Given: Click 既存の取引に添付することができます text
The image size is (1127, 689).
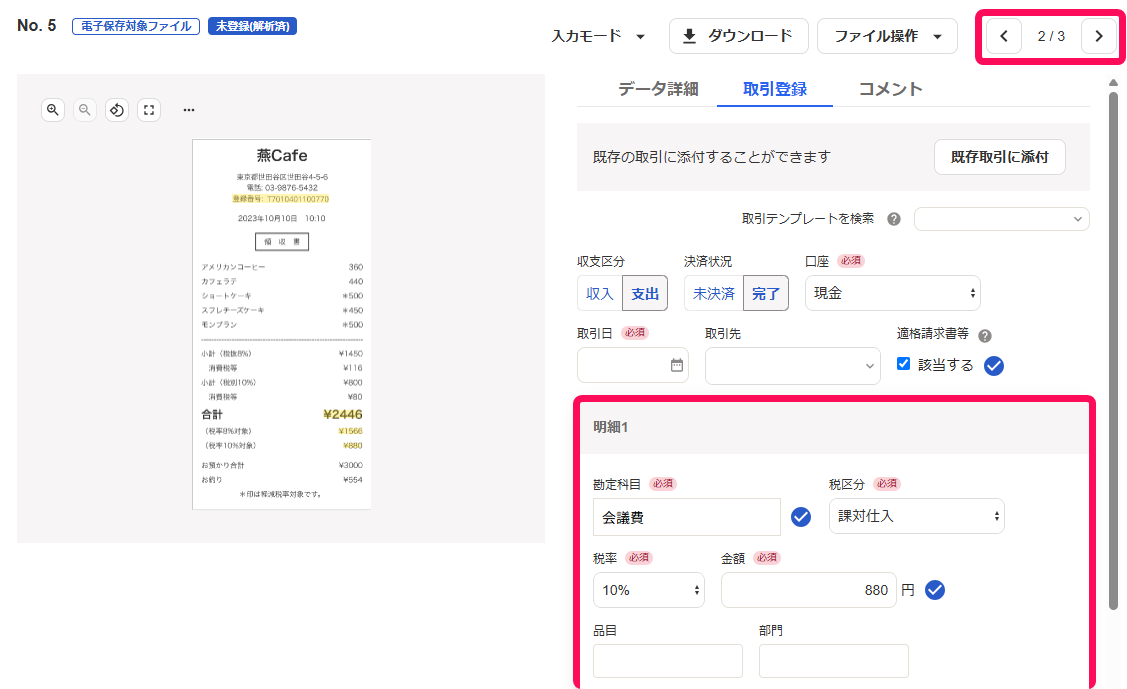Looking at the screenshot, I should coord(712,157).
